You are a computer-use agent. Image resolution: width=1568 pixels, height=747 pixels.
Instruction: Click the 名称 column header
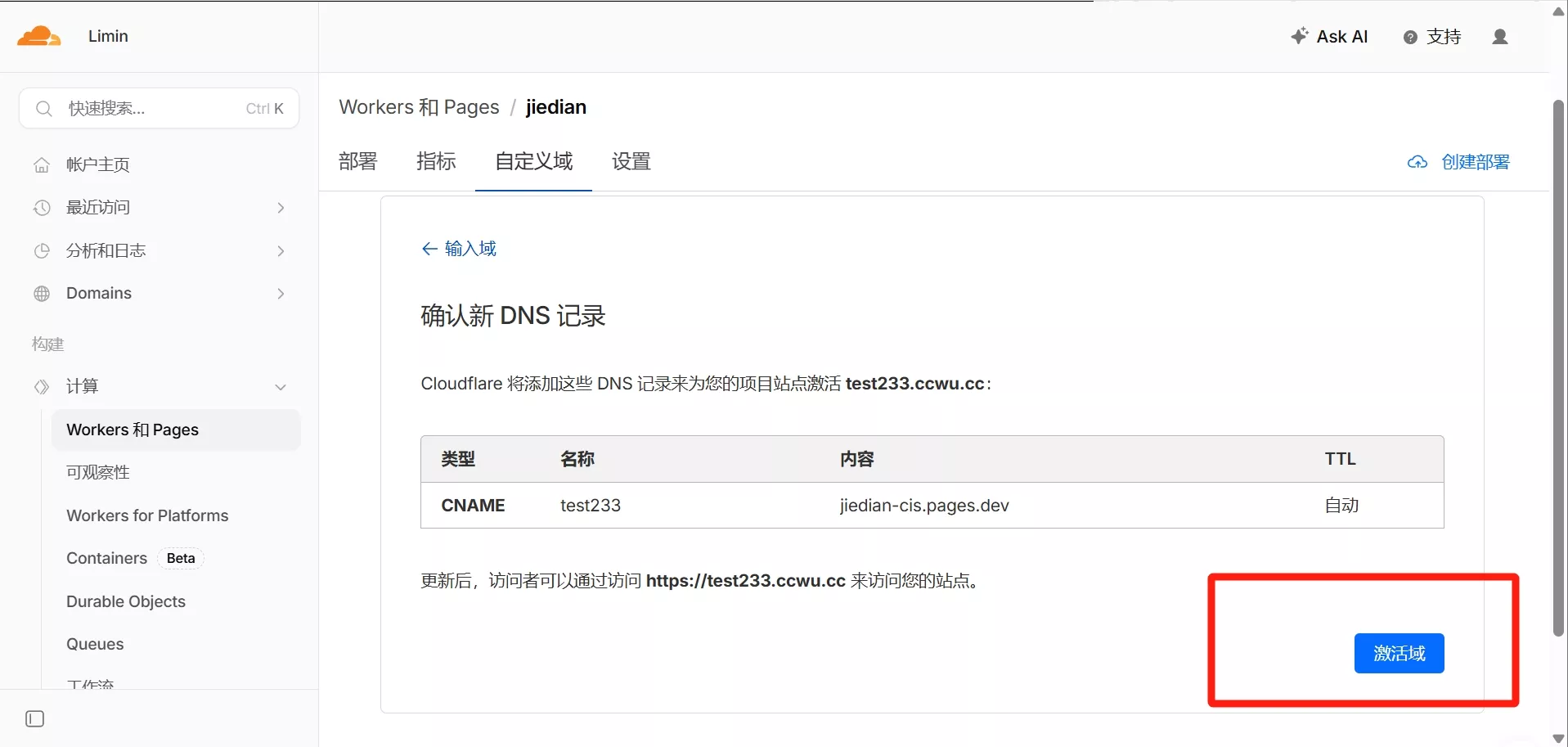coord(577,459)
